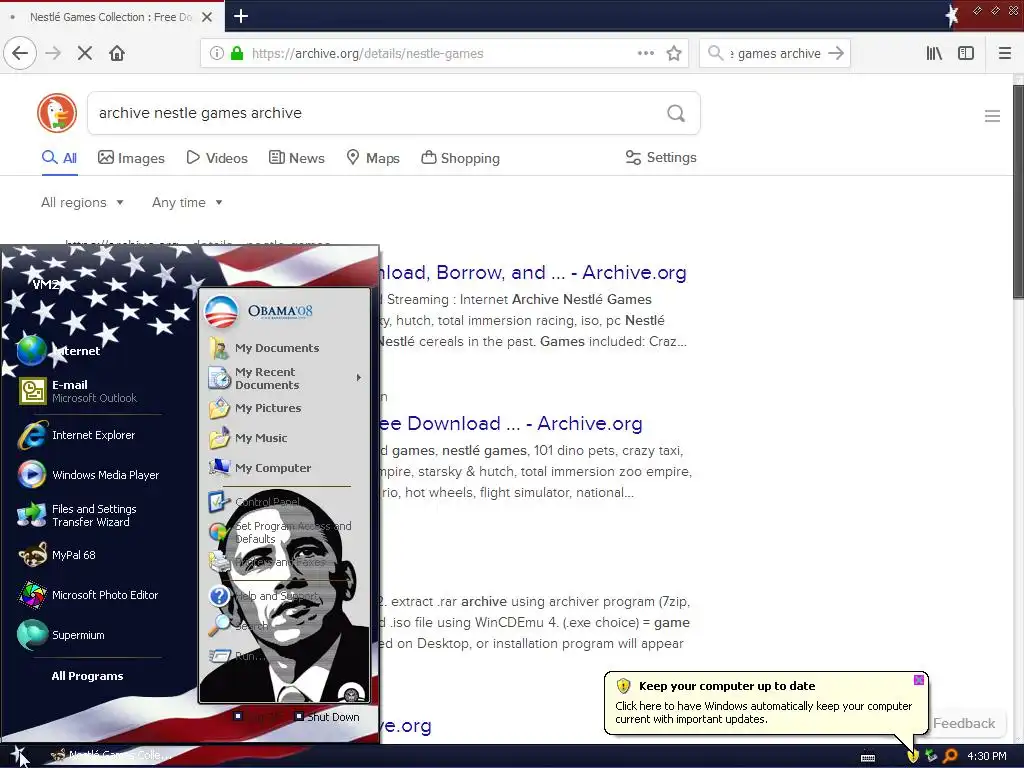This screenshot has height=768, width=1024.
Task: Expand All Programs list
Action: (88, 676)
